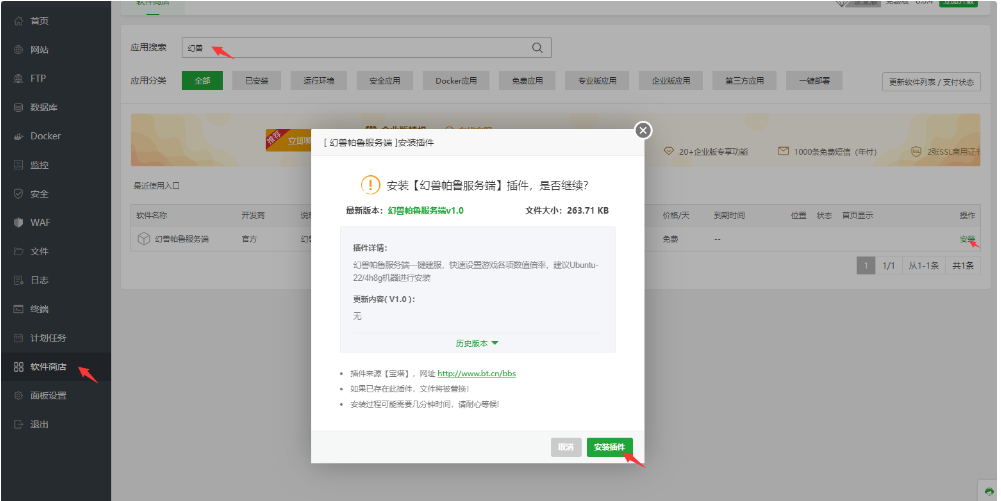
Task: Click 20+企业版专享功能 in banner
Action: point(713,152)
